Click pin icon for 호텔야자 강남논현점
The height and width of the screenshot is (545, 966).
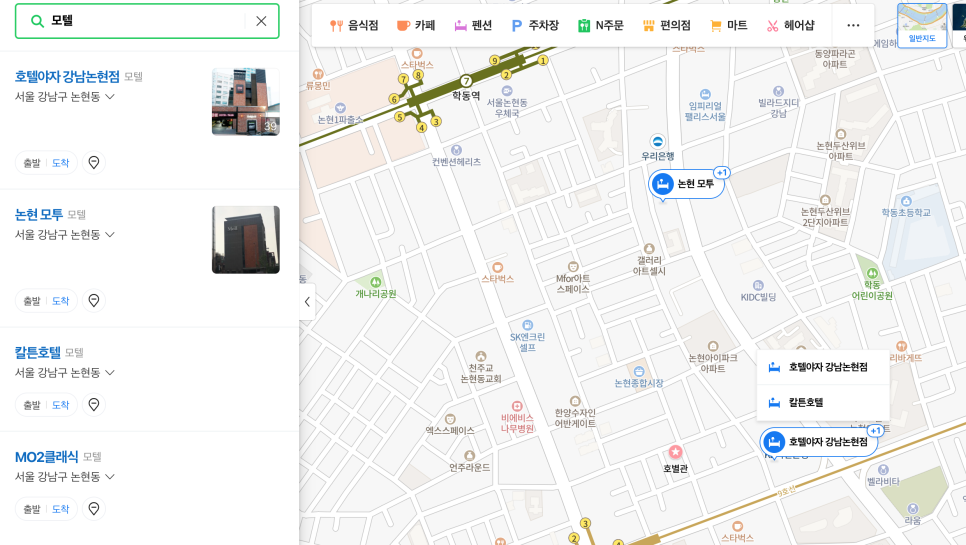94,163
